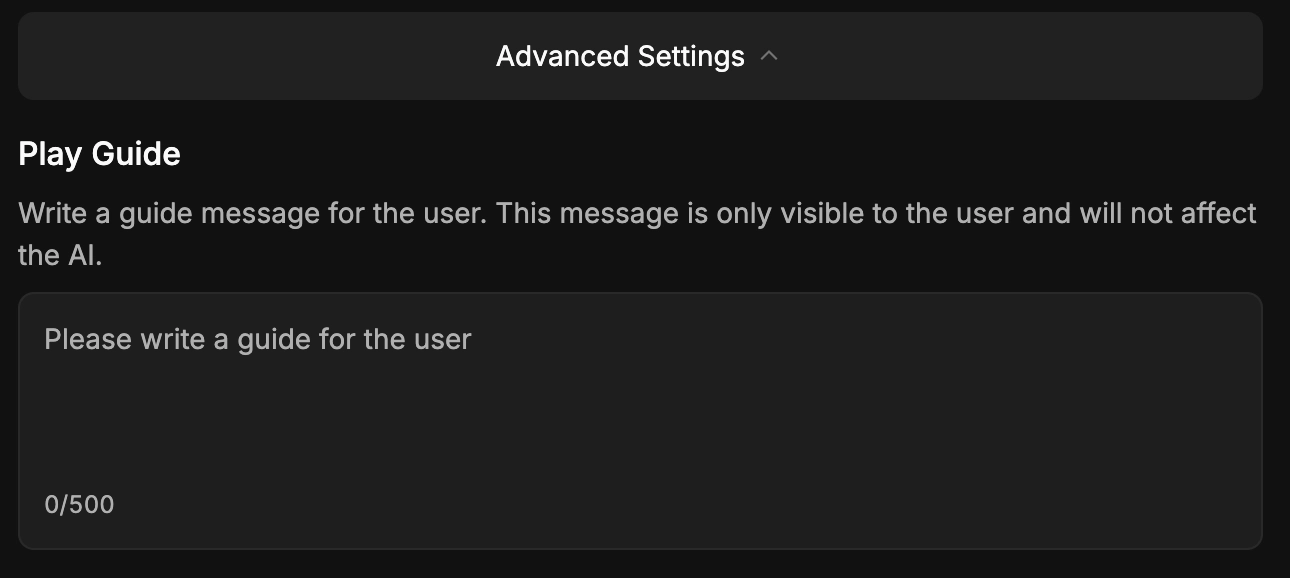Click the Advanced Settings label text
The image size is (1290, 578).
pyautogui.click(x=620, y=56)
